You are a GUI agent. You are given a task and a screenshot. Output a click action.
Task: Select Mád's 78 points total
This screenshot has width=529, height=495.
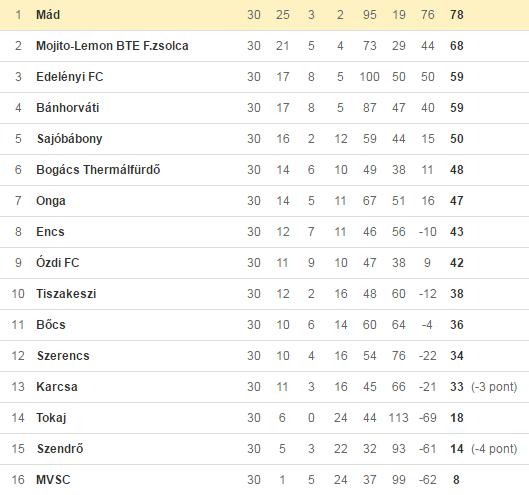click(457, 15)
